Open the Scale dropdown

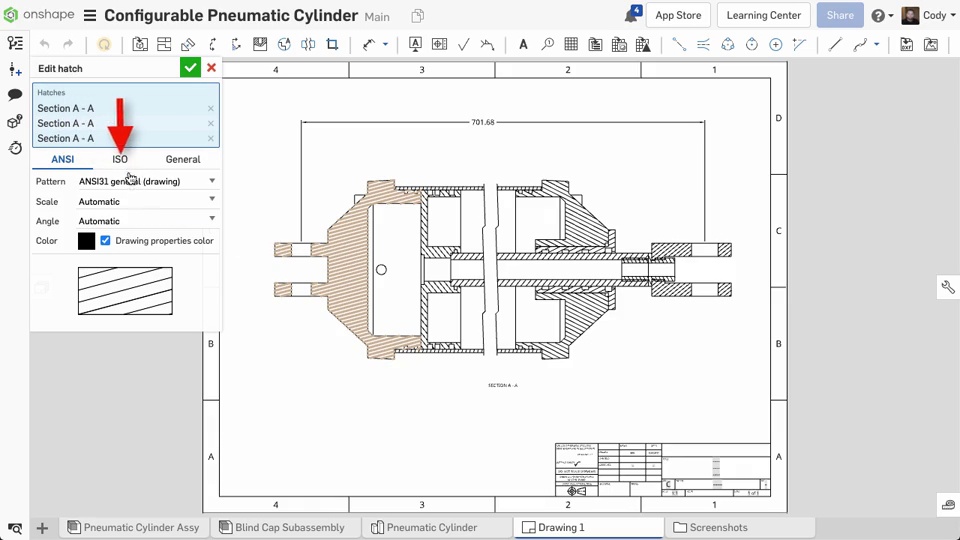(x=212, y=200)
